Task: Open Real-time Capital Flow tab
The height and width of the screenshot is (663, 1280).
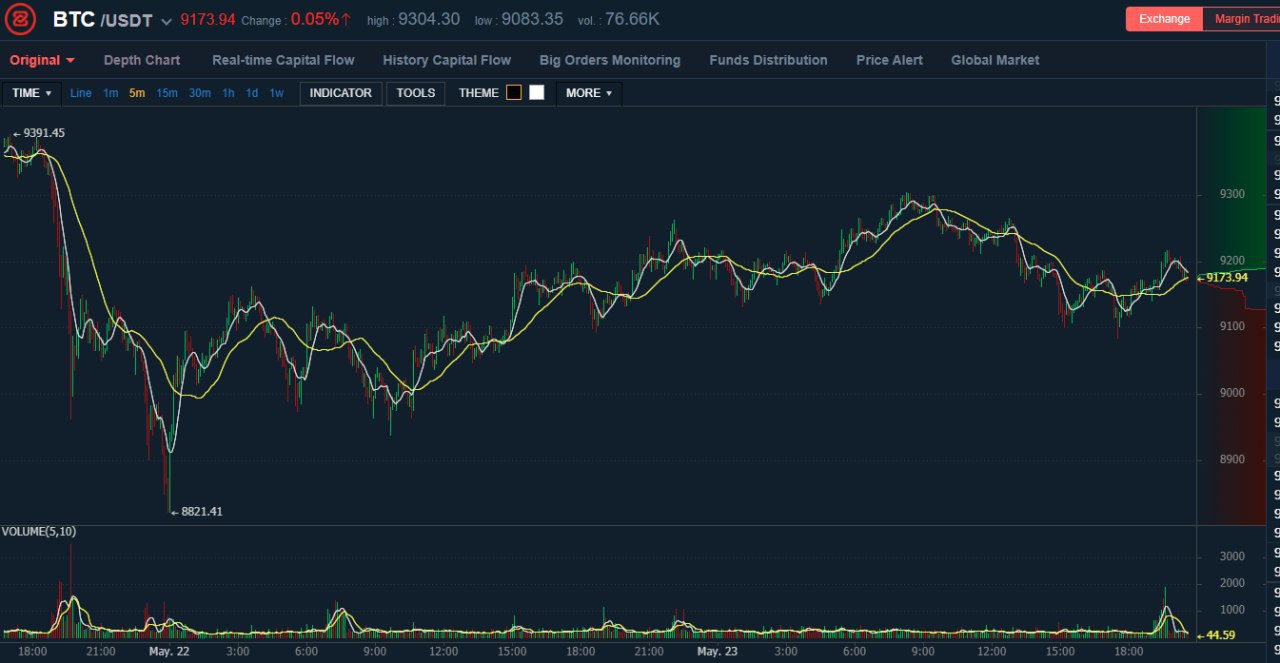Action: [x=283, y=60]
